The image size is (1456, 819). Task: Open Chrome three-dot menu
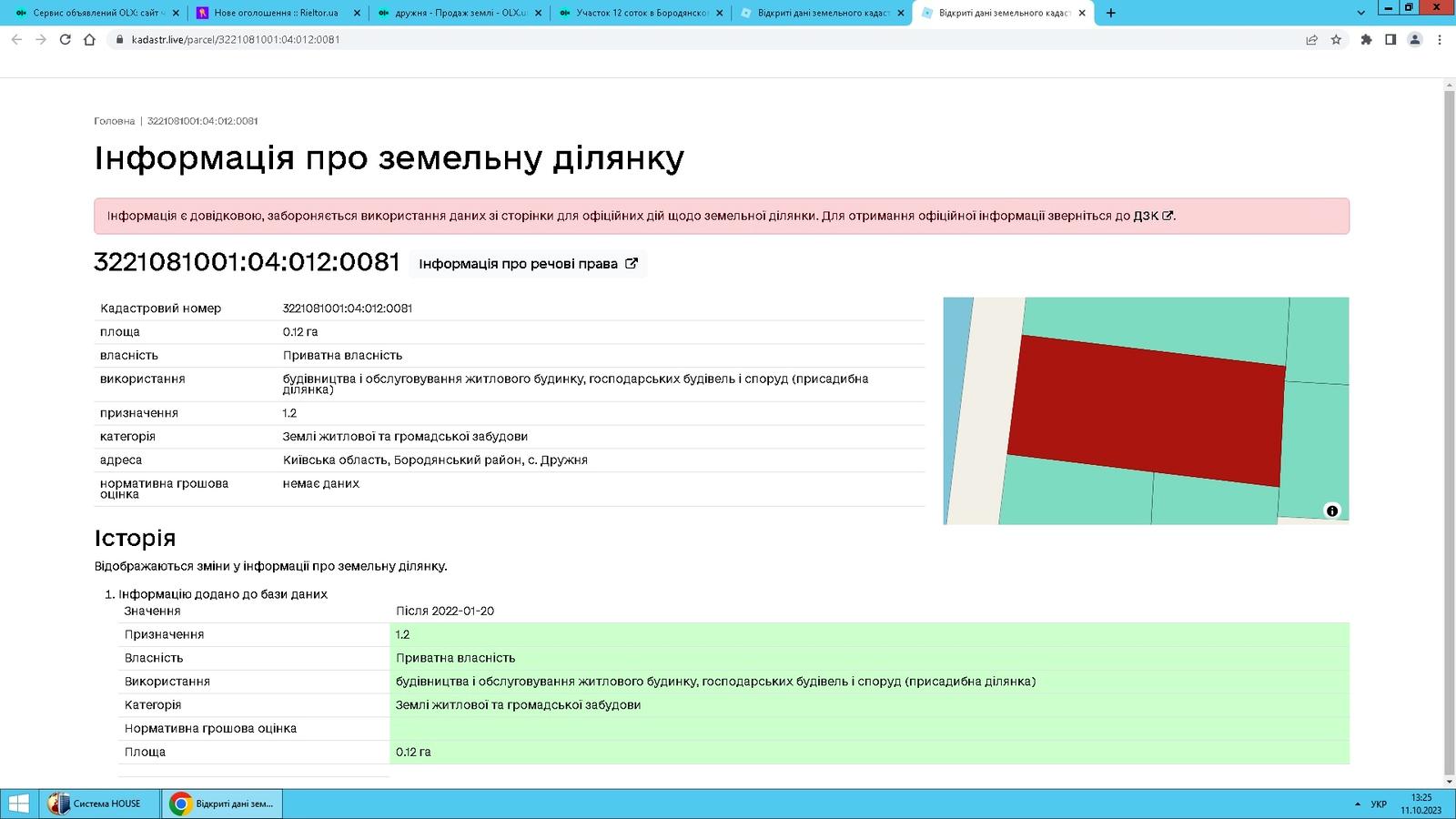tap(1439, 40)
